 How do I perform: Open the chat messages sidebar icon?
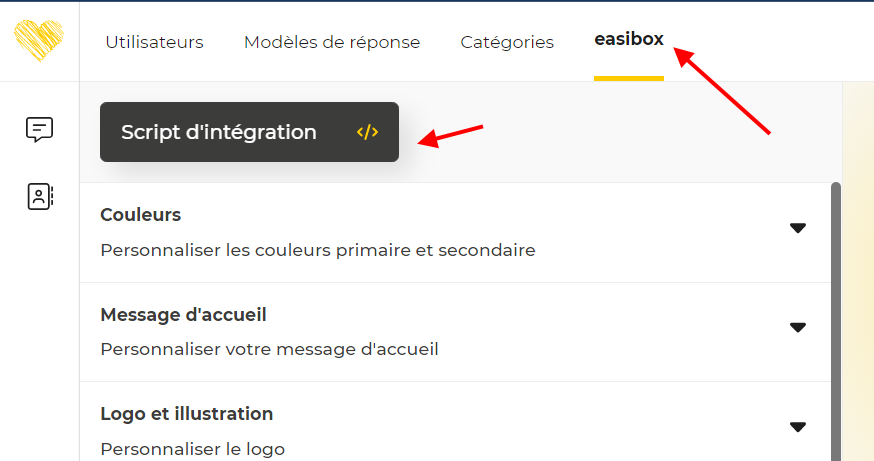(x=39, y=129)
